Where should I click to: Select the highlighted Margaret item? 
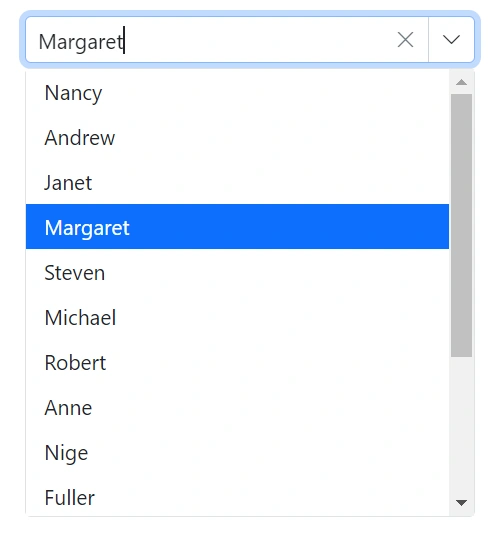tap(238, 227)
